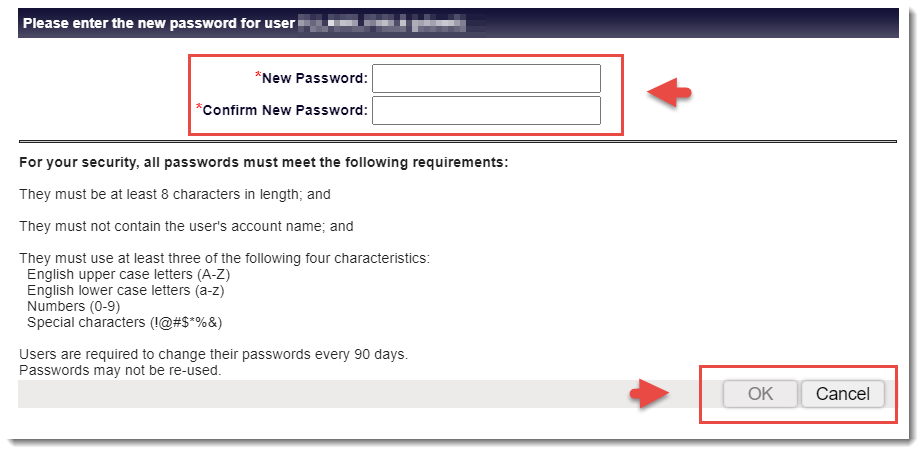Click "English upper case letters (A-Z)" text
924x454 pixels.
click(x=129, y=275)
